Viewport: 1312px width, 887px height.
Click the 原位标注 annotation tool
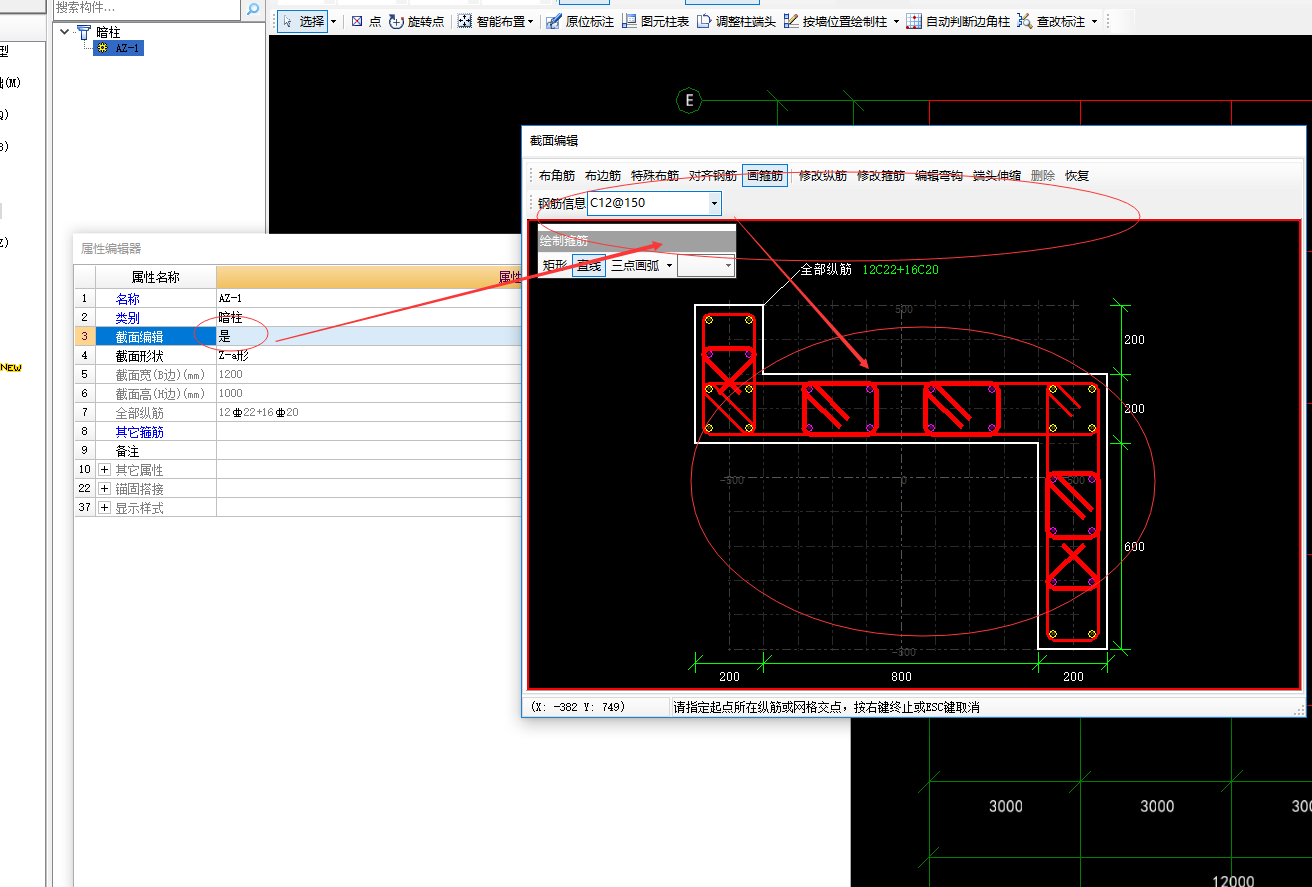tap(580, 21)
